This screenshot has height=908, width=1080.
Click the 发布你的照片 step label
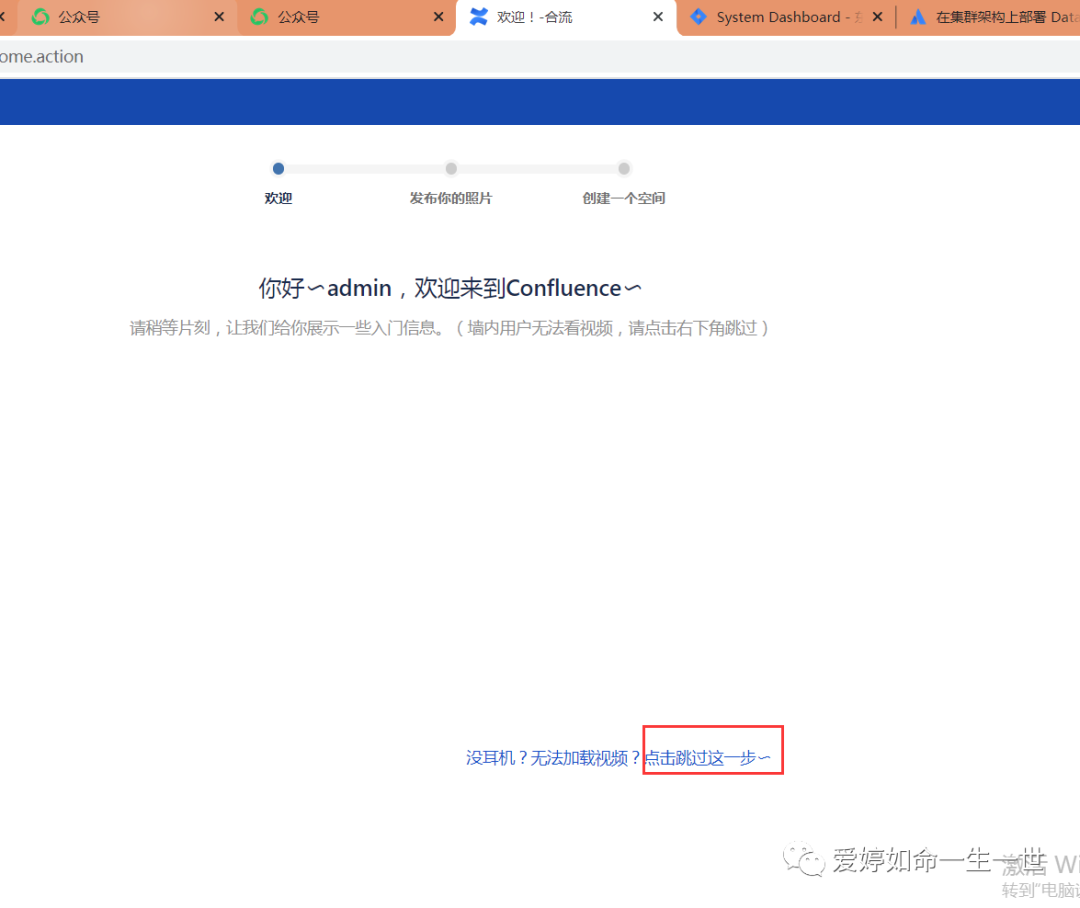pos(451,198)
